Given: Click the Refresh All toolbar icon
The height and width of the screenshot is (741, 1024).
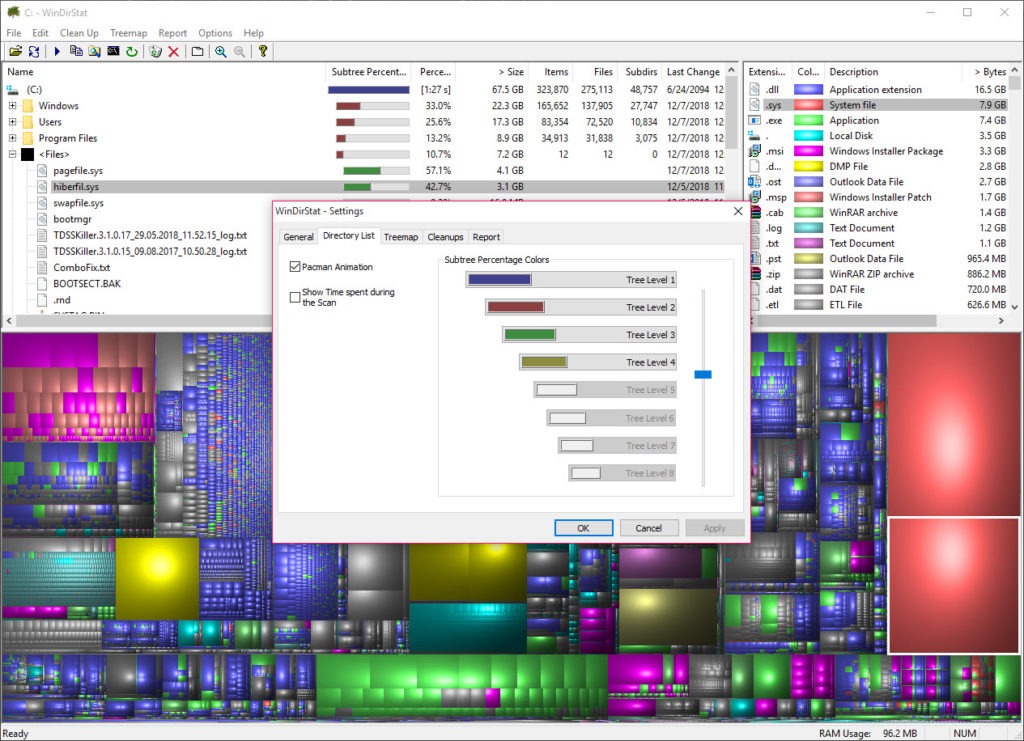Looking at the screenshot, I should pos(34,51).
